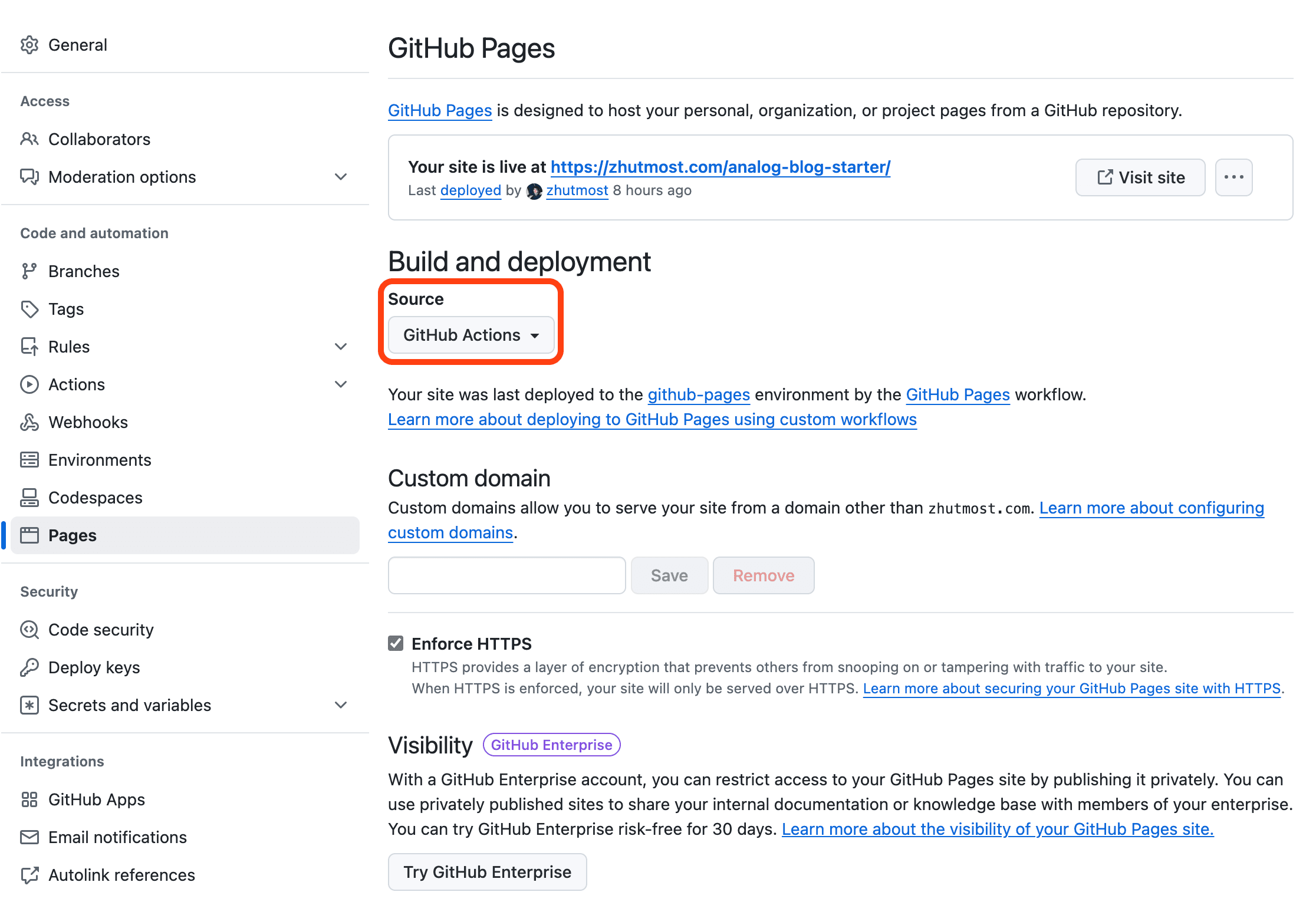The width and height of the screenshot is (1316, 915).
Task: Select the Tags icon
Action: point(30,309)
